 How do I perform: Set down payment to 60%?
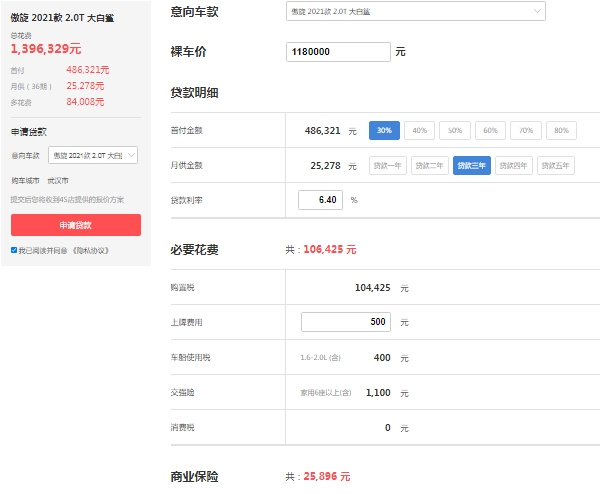click(490, 130)
